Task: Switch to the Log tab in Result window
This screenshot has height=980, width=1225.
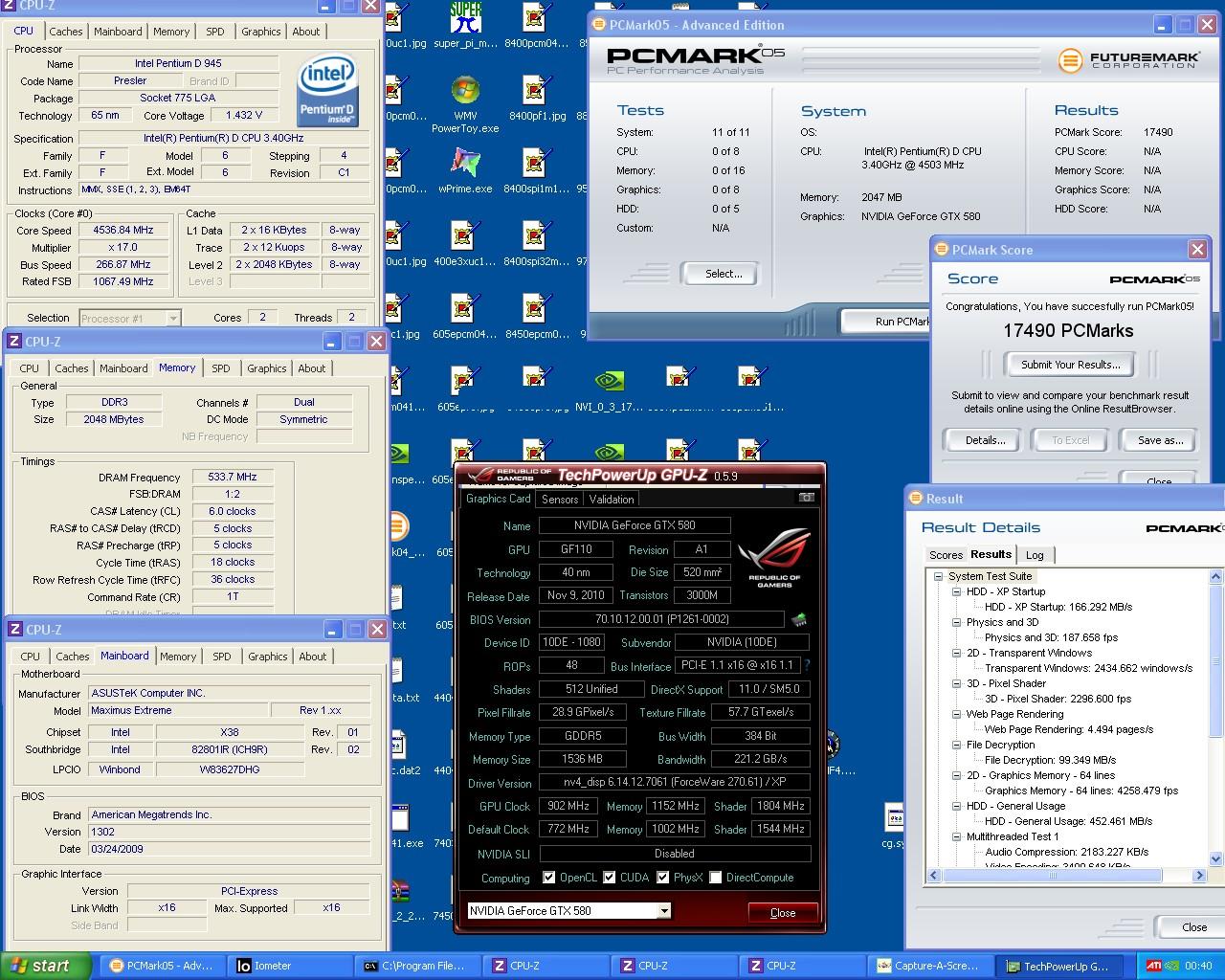Action: 1035,555
